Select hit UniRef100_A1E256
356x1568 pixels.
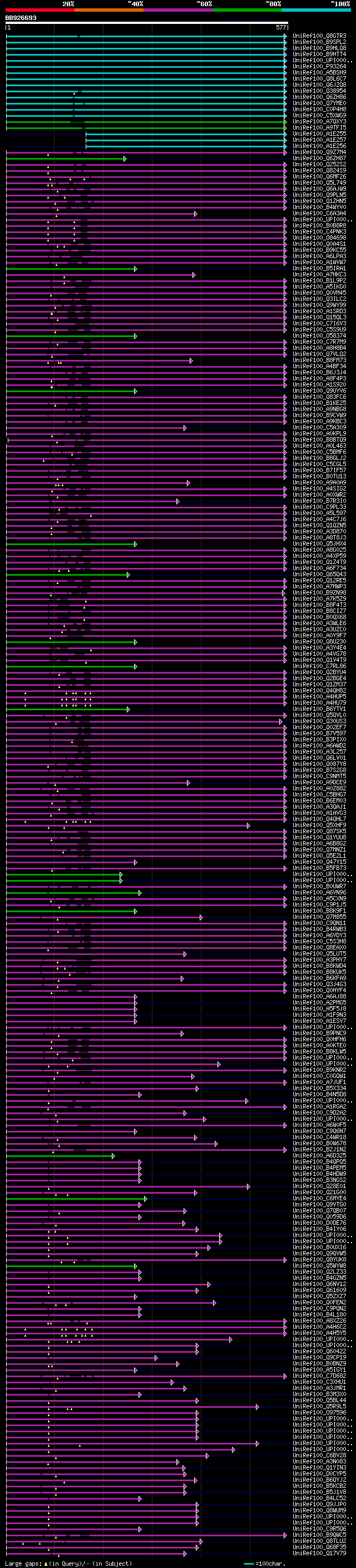pyautogui.click(x=319, y=146)
